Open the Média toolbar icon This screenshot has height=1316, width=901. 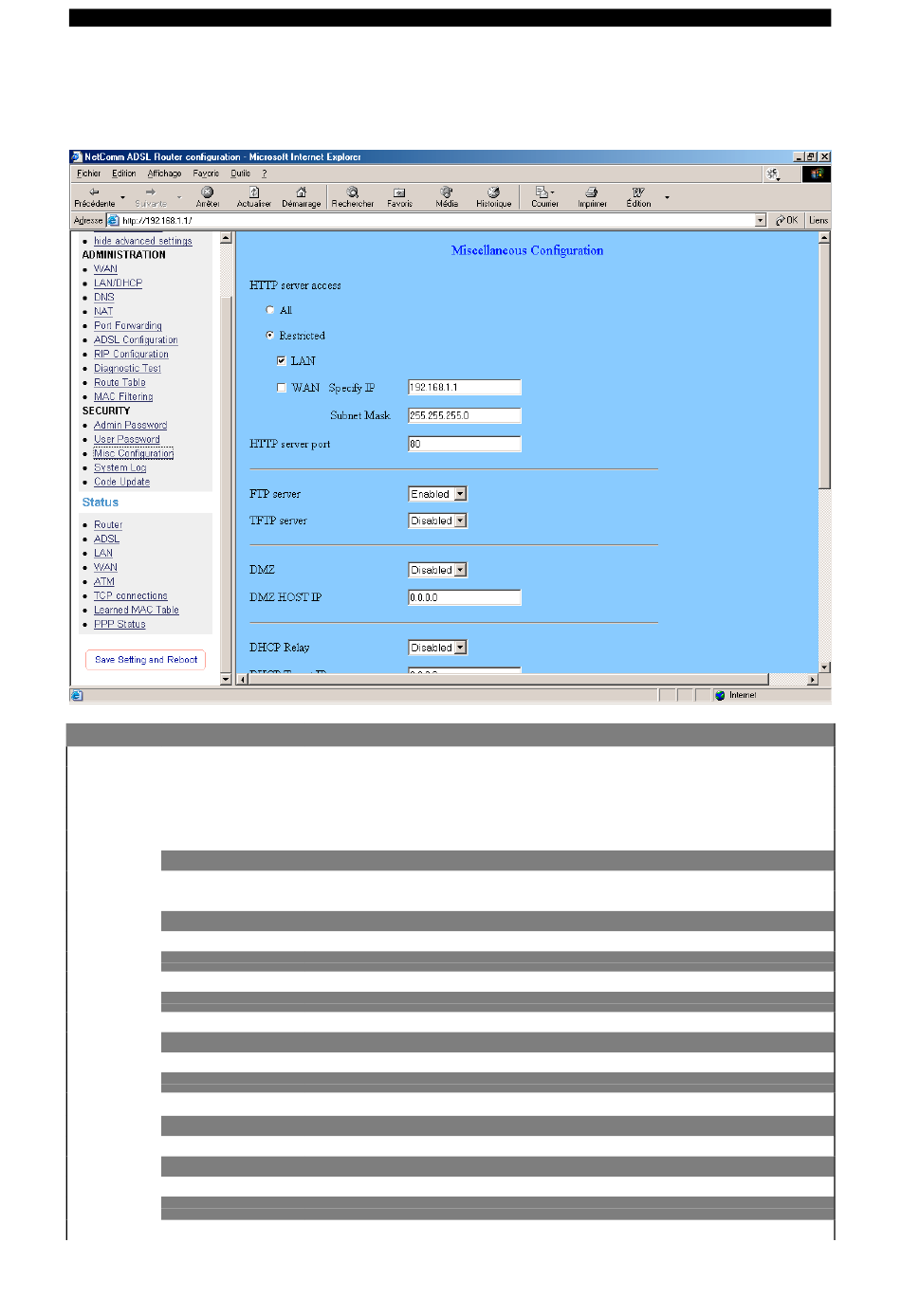pos(447,192)
